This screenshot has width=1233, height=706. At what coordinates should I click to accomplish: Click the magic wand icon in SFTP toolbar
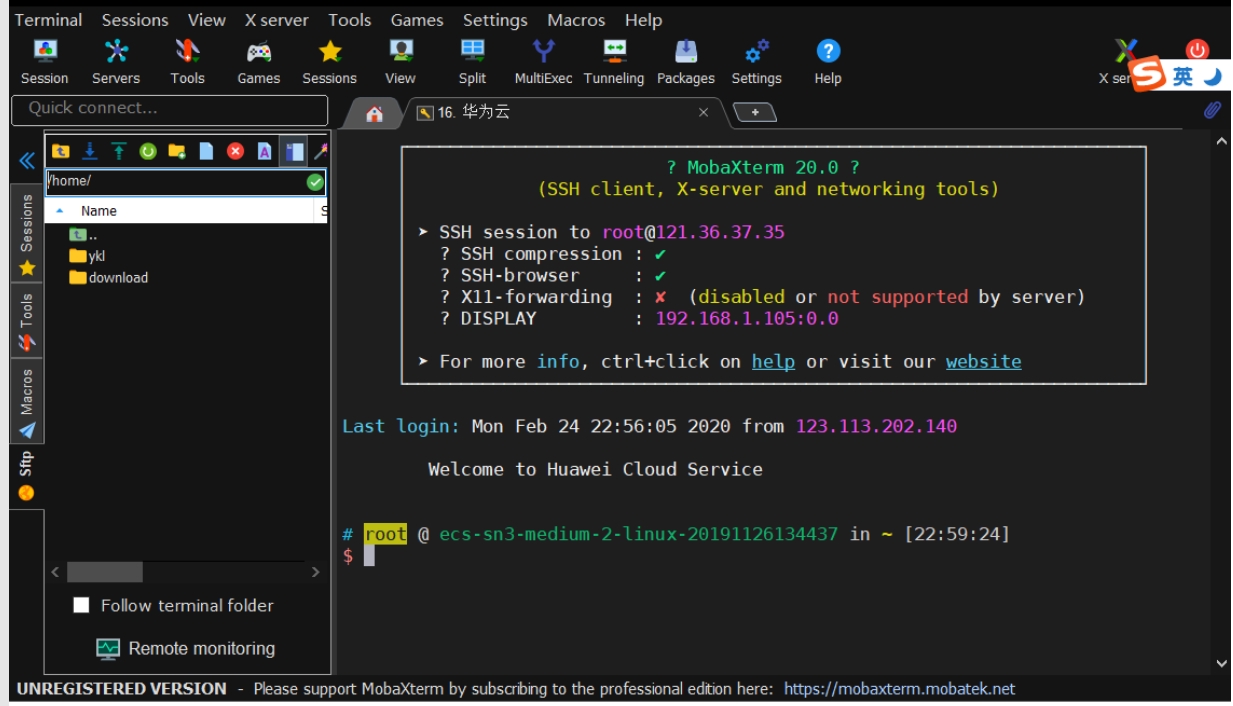click(x=320, y=151)
